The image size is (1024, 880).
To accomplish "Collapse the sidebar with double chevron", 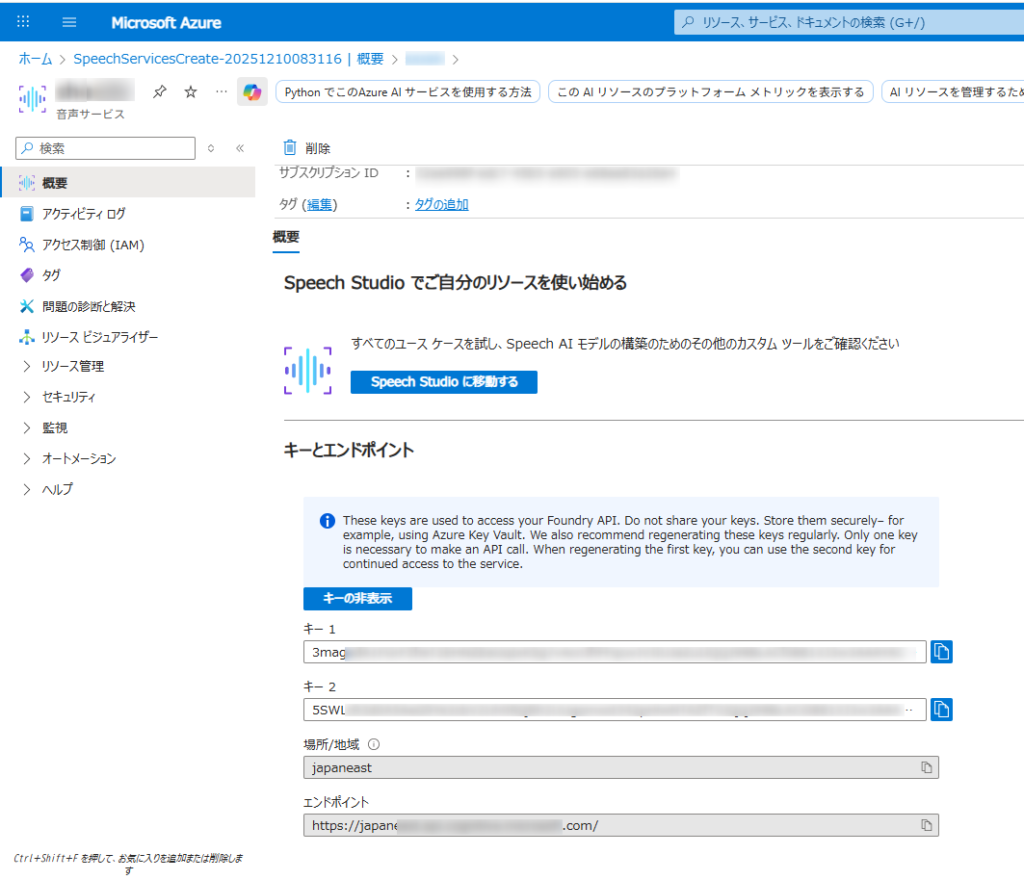I will click(240, 148).
